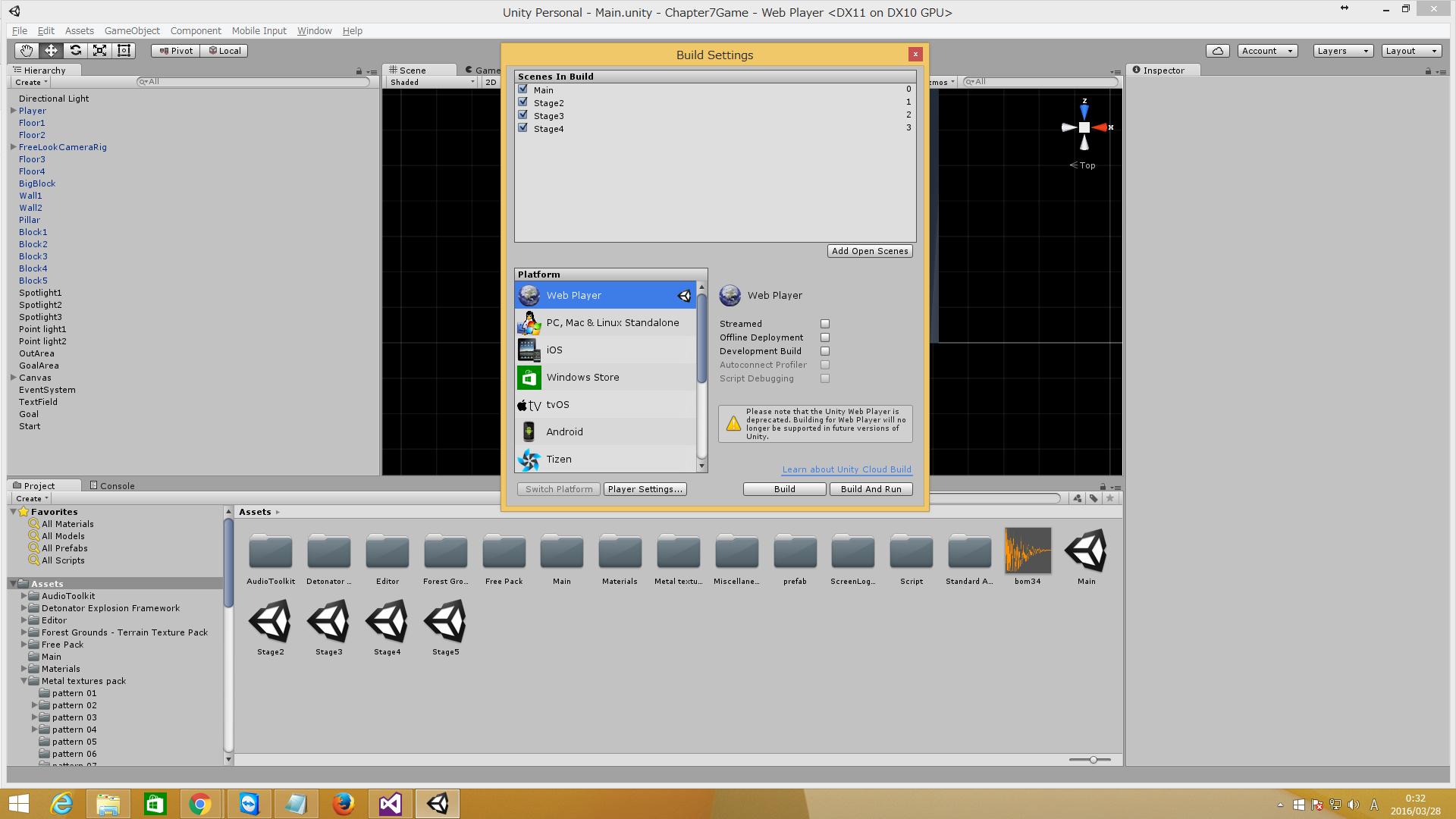Image resolution: width=1456 pixels, height=819 pixels.
Task: Enable Development Build
Action: pyautogui.click(x=824, y=351)
